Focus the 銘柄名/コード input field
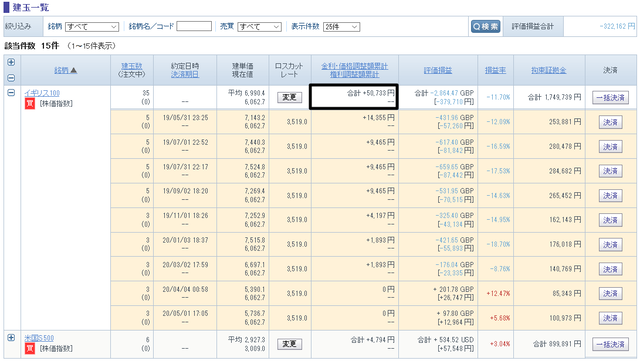Screen dimensions: 640x361 [194, 26]
